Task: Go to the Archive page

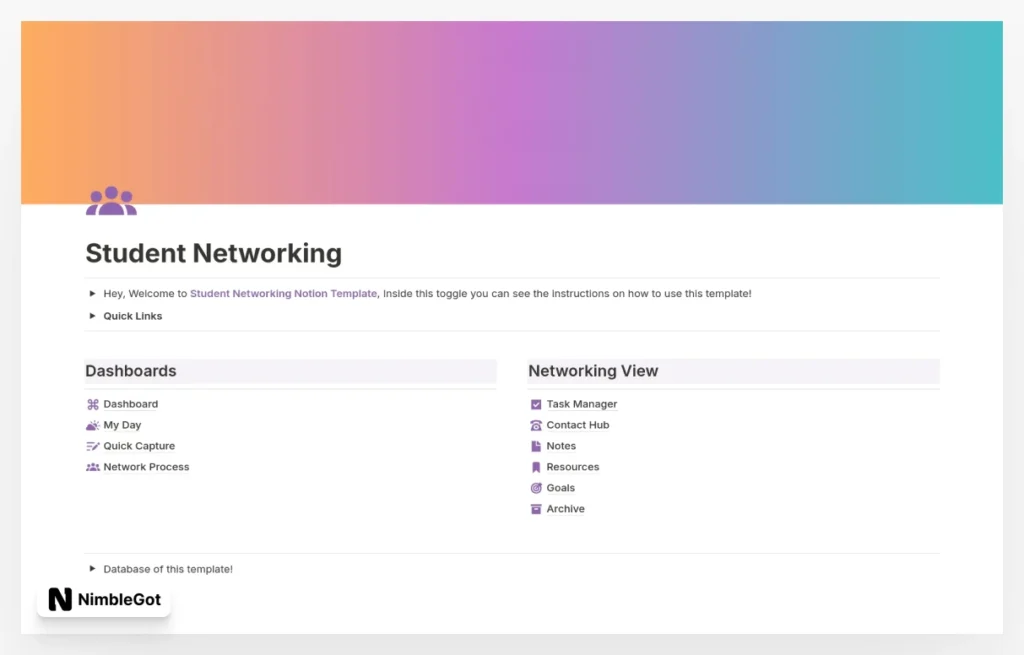Action: pos(566,509)
